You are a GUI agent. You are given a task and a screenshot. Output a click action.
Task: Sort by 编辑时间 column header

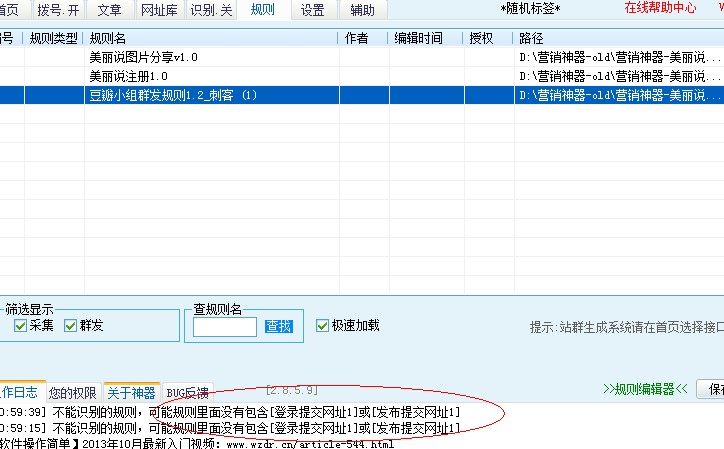pos(426,38)
